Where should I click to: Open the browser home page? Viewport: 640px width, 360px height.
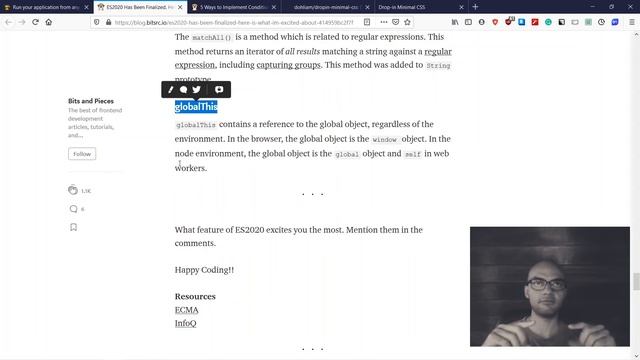pos(49,22)
